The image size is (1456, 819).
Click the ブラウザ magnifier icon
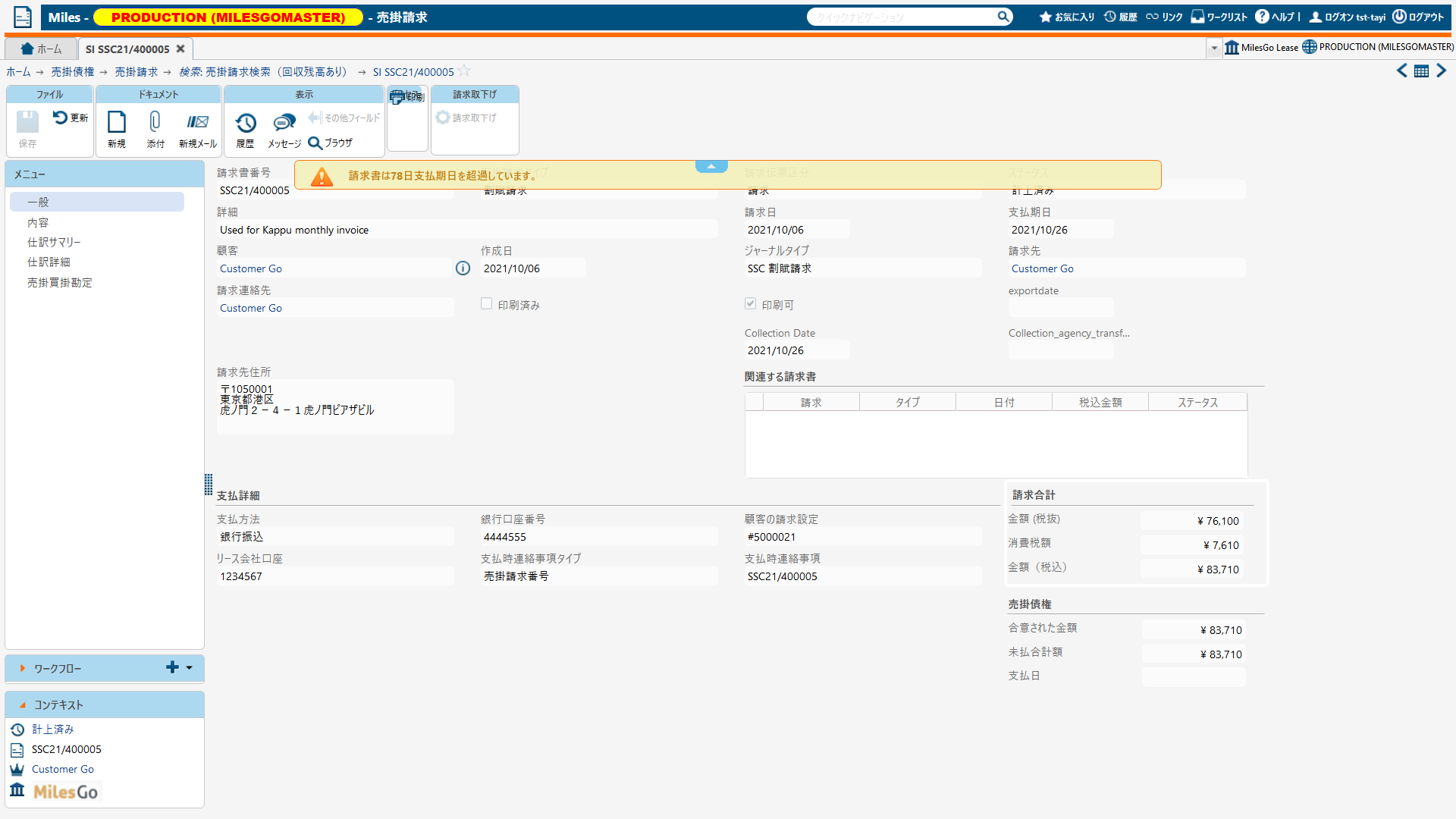point(315,143)
